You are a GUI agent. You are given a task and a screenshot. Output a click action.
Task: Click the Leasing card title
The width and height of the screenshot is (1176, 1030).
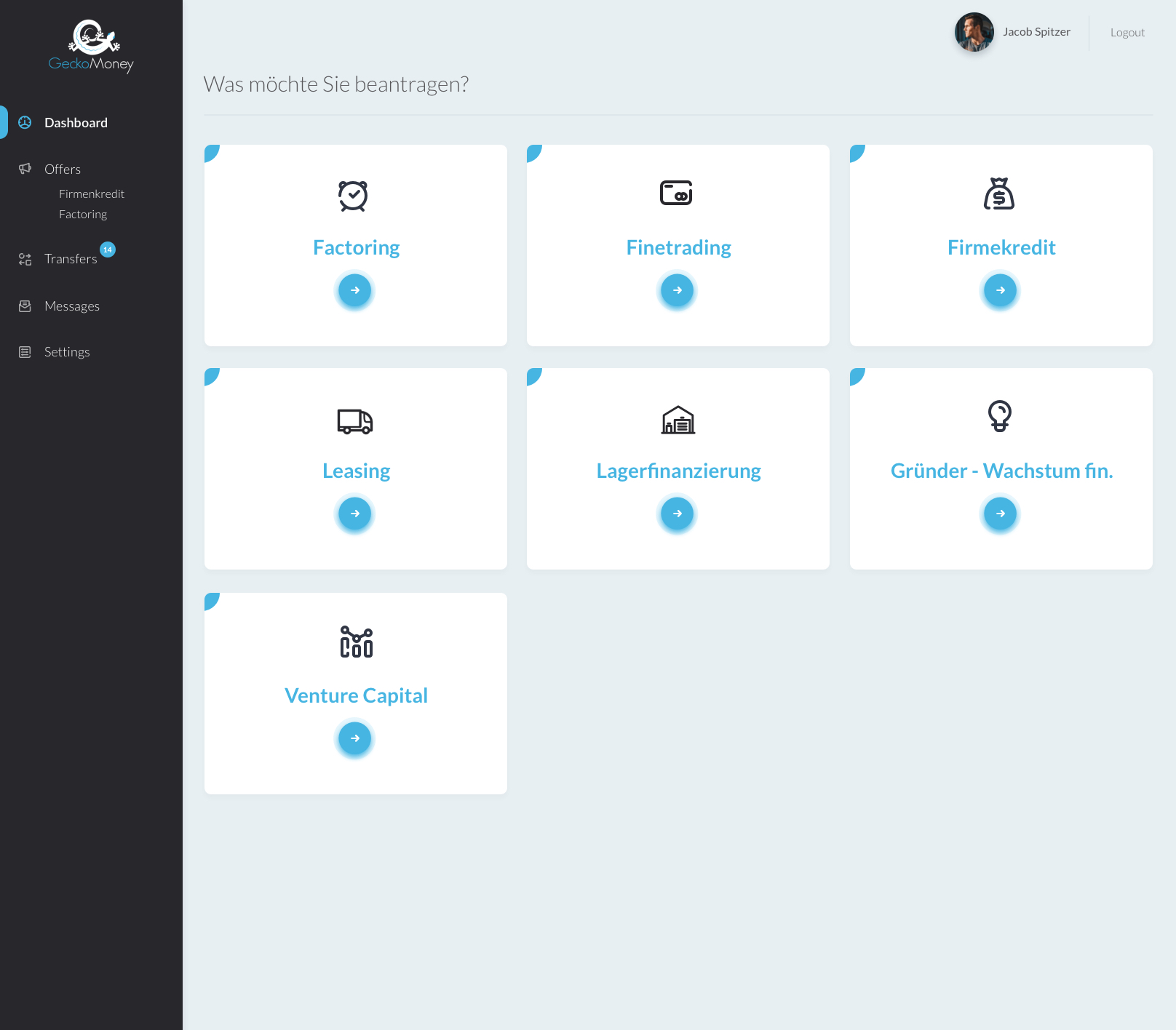coord(357,471)
